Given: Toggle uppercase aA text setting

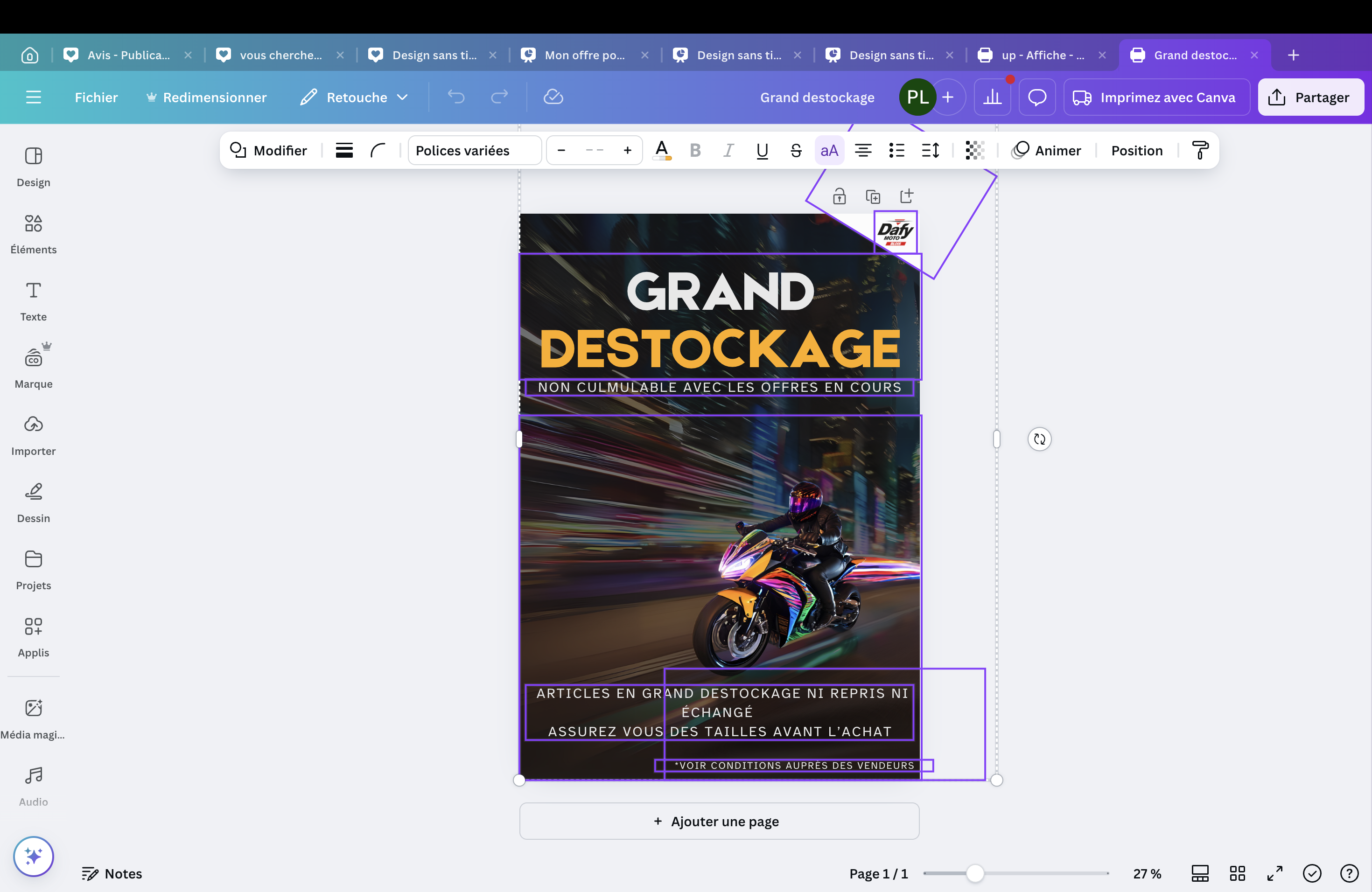Looking at the screenshot, I should [829, 150].
